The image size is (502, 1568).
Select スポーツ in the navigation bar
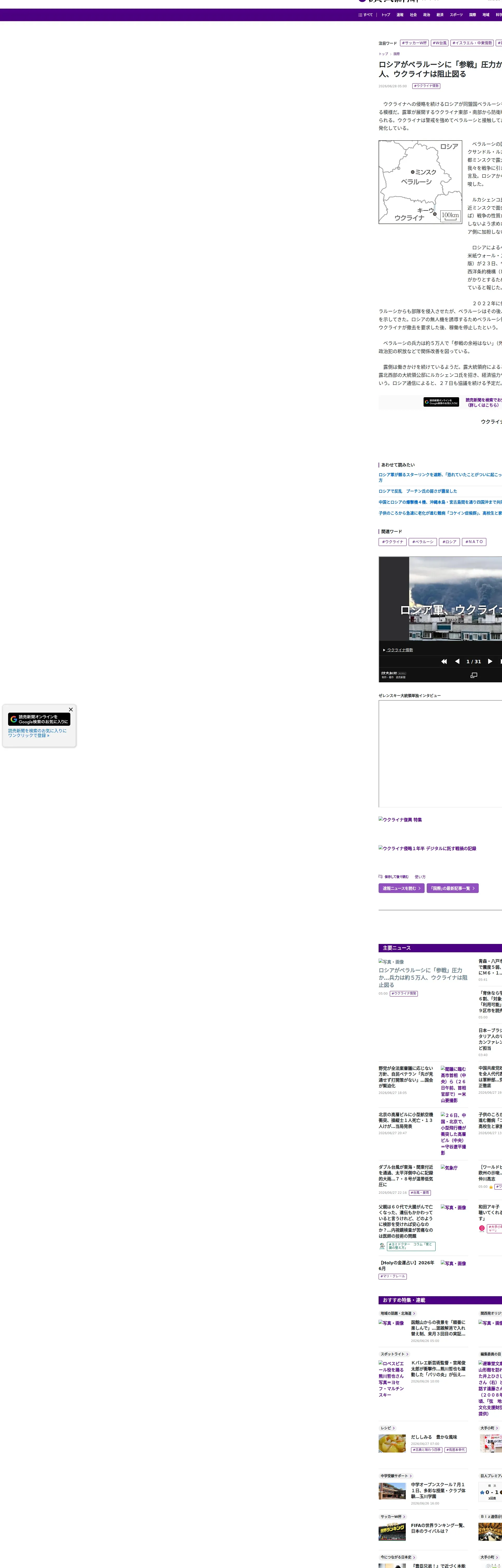(456, 15)
